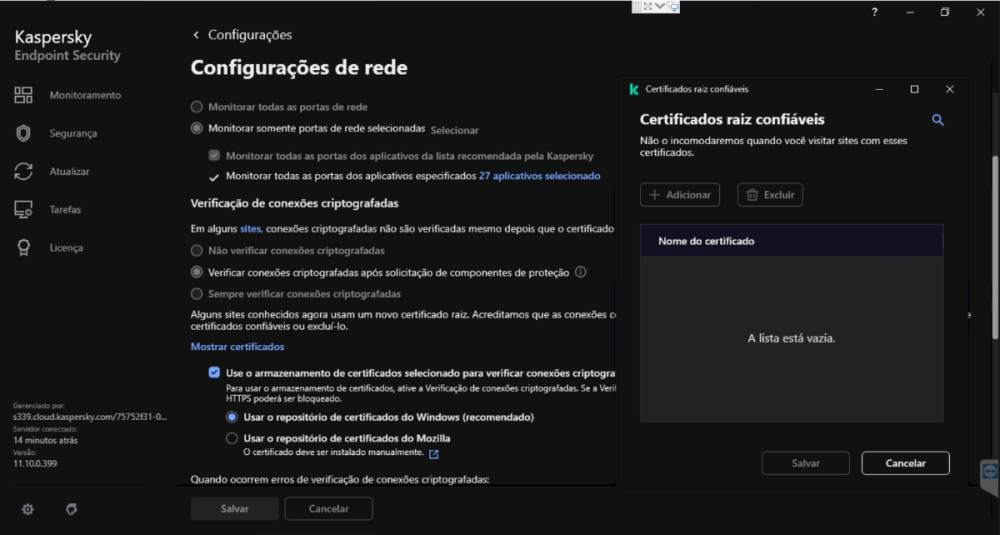Open the Licença section in the sidebar
Viewport: 1000px width, 535px height.
(66, 247)
